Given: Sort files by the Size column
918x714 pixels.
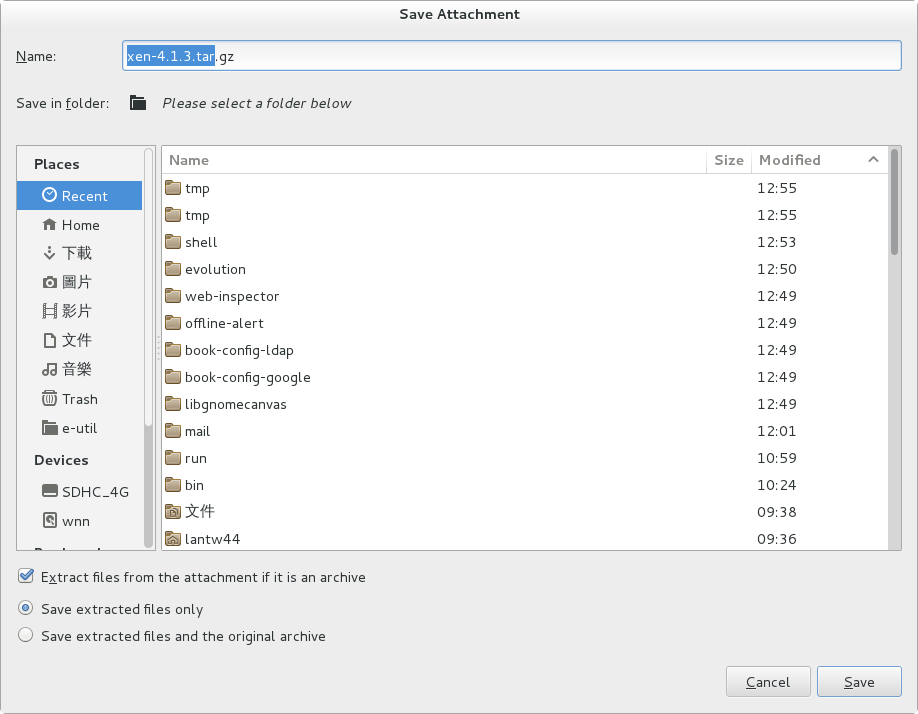Looking at the screenshot, I should pyautogui.click(x=729, y=160).
